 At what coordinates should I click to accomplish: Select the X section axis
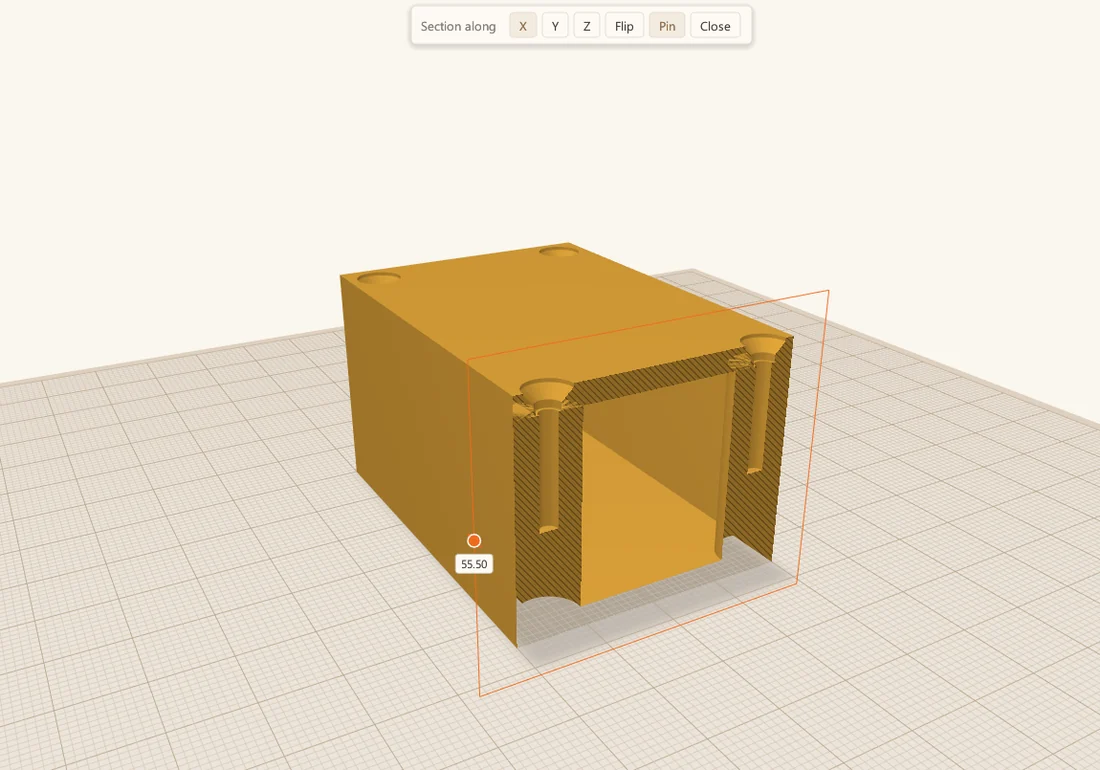523,26
